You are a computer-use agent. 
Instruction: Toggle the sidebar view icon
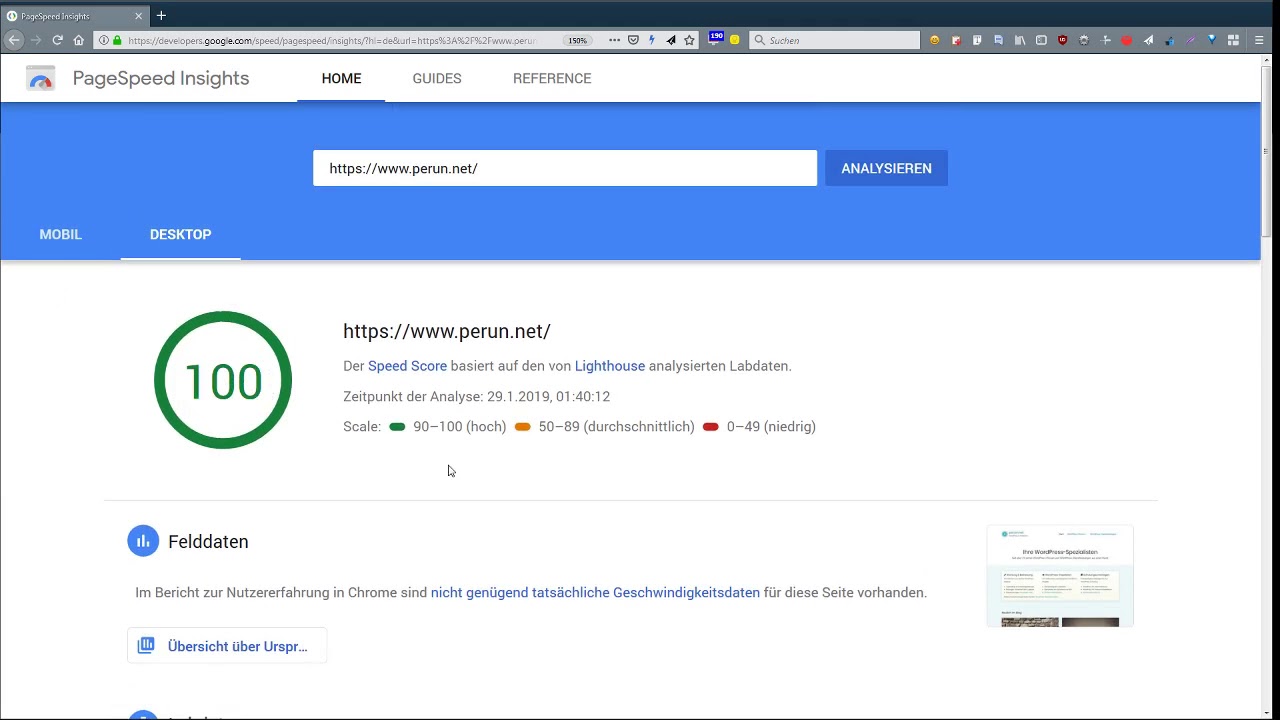[x=1041, y=40]
